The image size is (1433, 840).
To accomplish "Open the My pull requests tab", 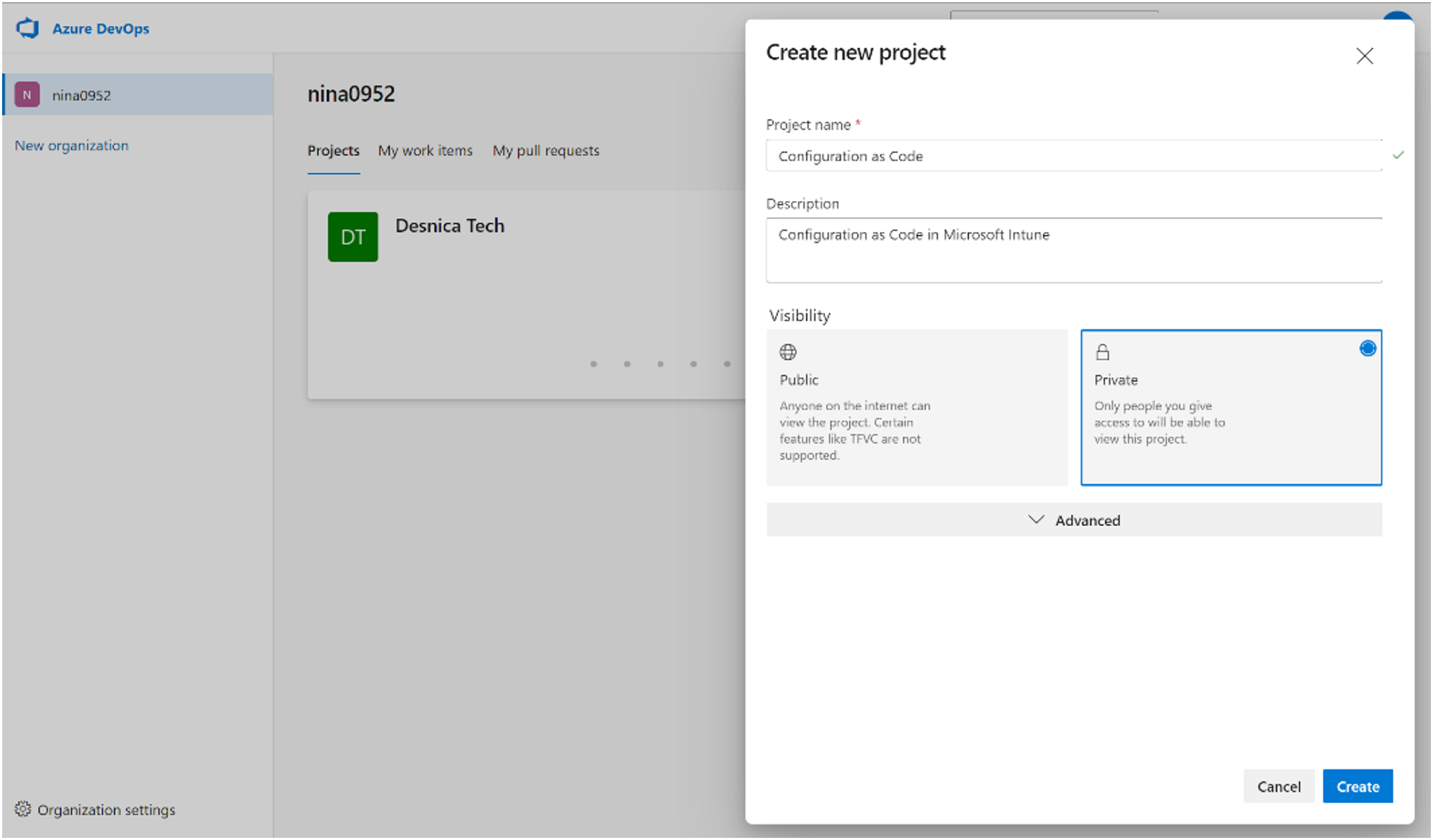I will point(545,151).
